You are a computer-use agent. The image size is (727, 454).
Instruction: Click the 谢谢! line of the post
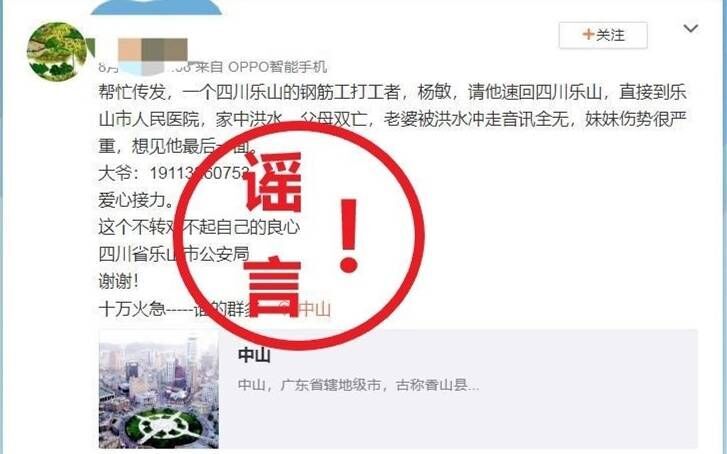pyautogui.click(x=118, y=281)
